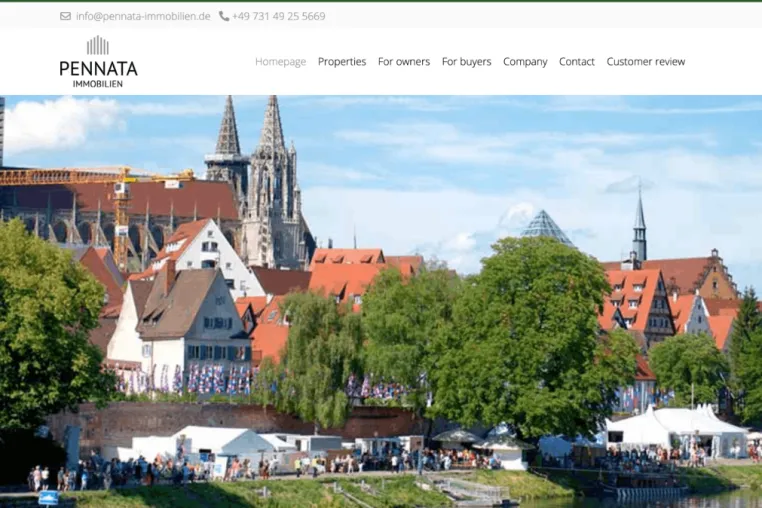Click the Pennata Immobilien logo

pyautogui.click(x=98, y=61)
